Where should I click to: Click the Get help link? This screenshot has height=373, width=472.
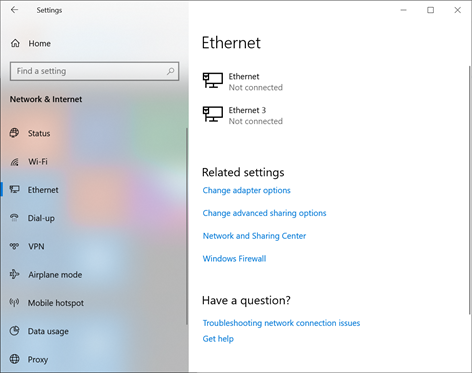(218, 339)
